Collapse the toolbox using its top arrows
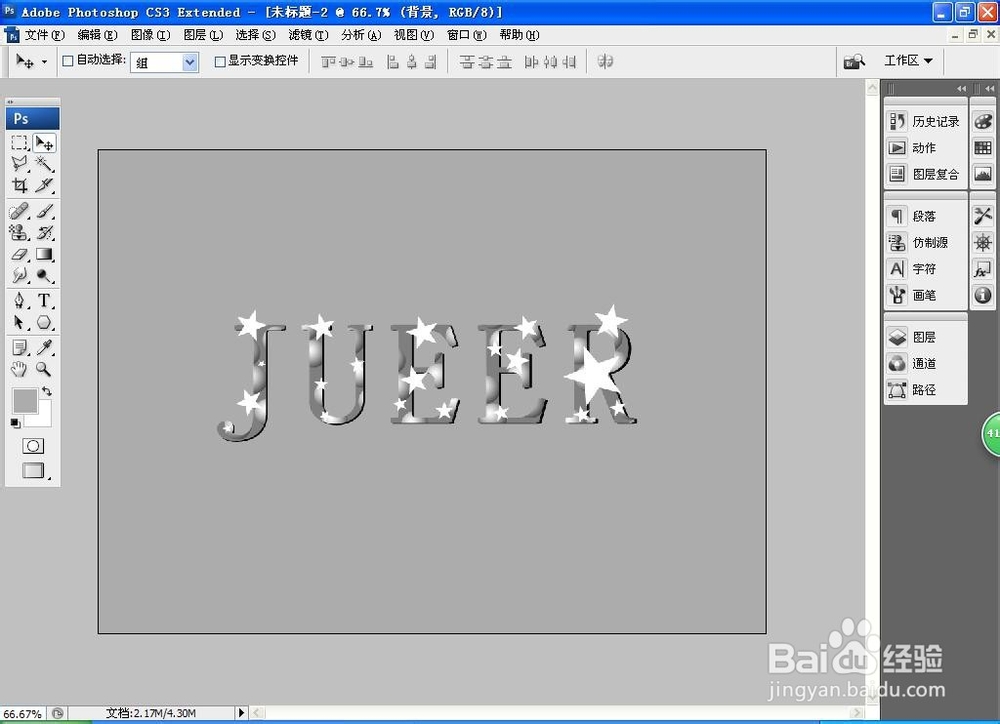The image size is (1000, 724). click(x=10, y=101)
